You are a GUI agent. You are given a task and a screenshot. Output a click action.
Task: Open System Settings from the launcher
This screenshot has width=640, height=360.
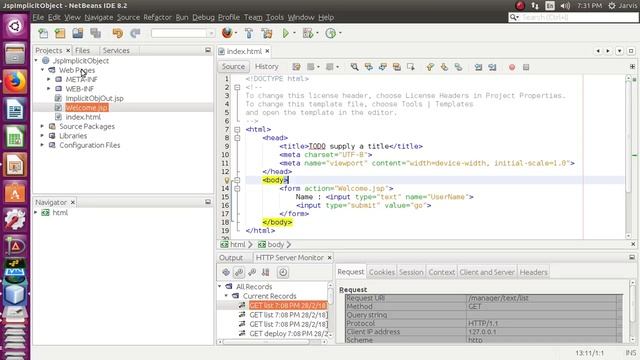[x=15, y=220]
